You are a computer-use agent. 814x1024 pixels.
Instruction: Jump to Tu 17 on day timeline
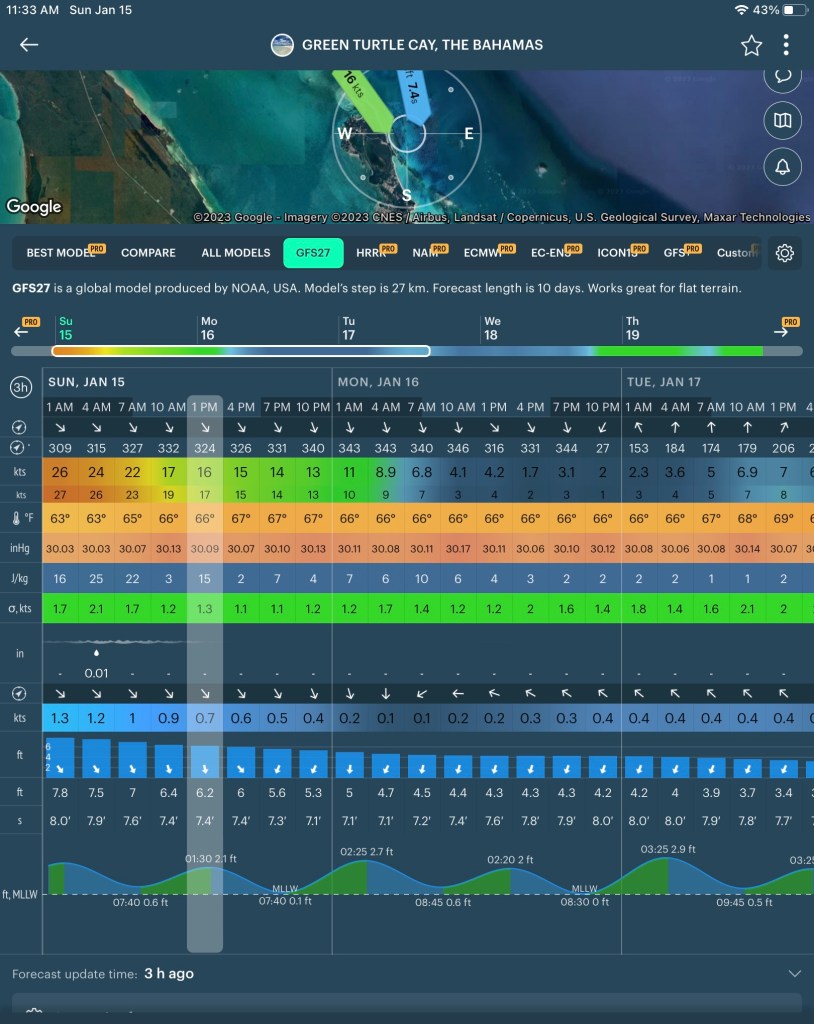tap(349, 329)
